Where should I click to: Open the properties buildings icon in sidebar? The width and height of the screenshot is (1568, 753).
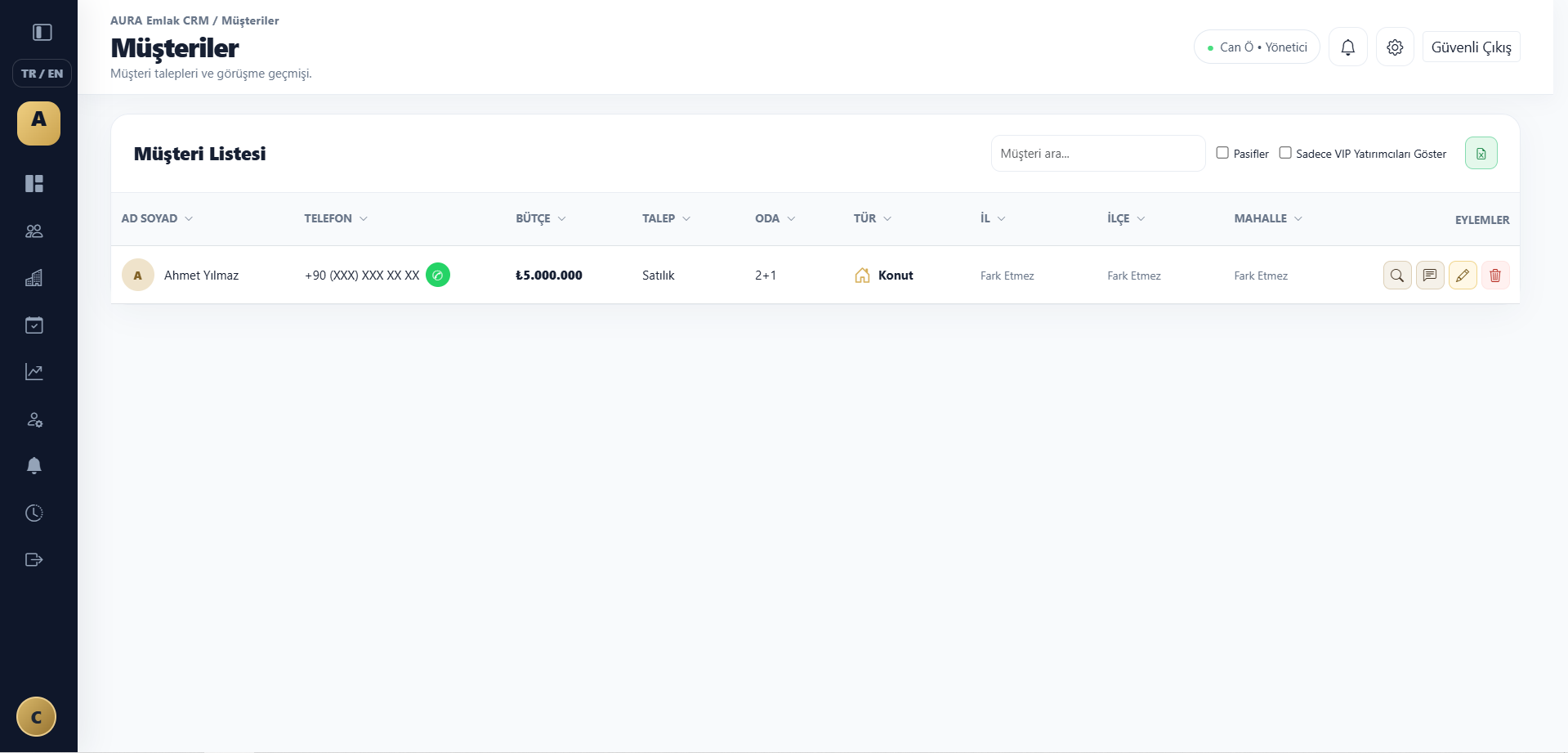point(34,278)
